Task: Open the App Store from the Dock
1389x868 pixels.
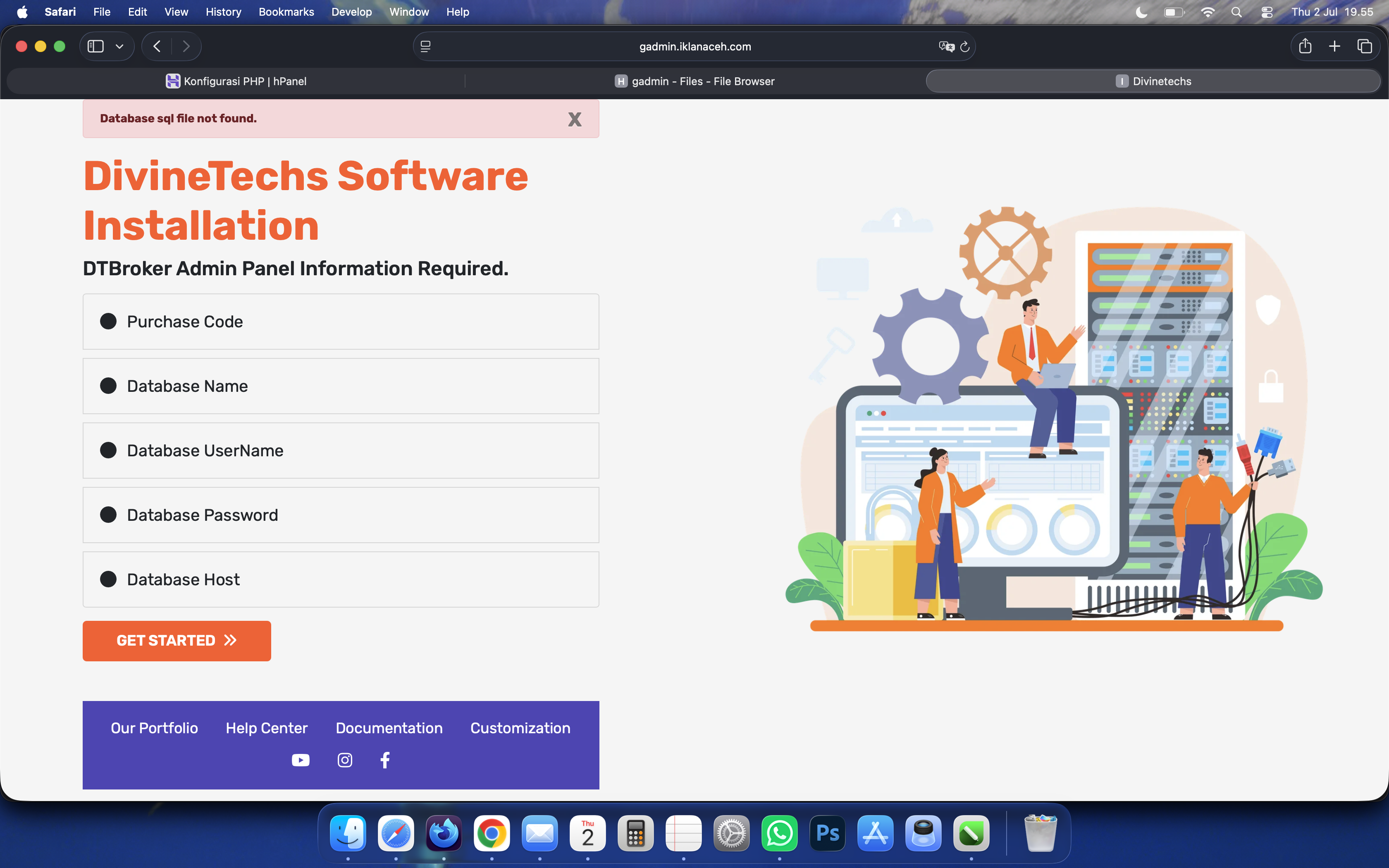Action: click(875, 833)
